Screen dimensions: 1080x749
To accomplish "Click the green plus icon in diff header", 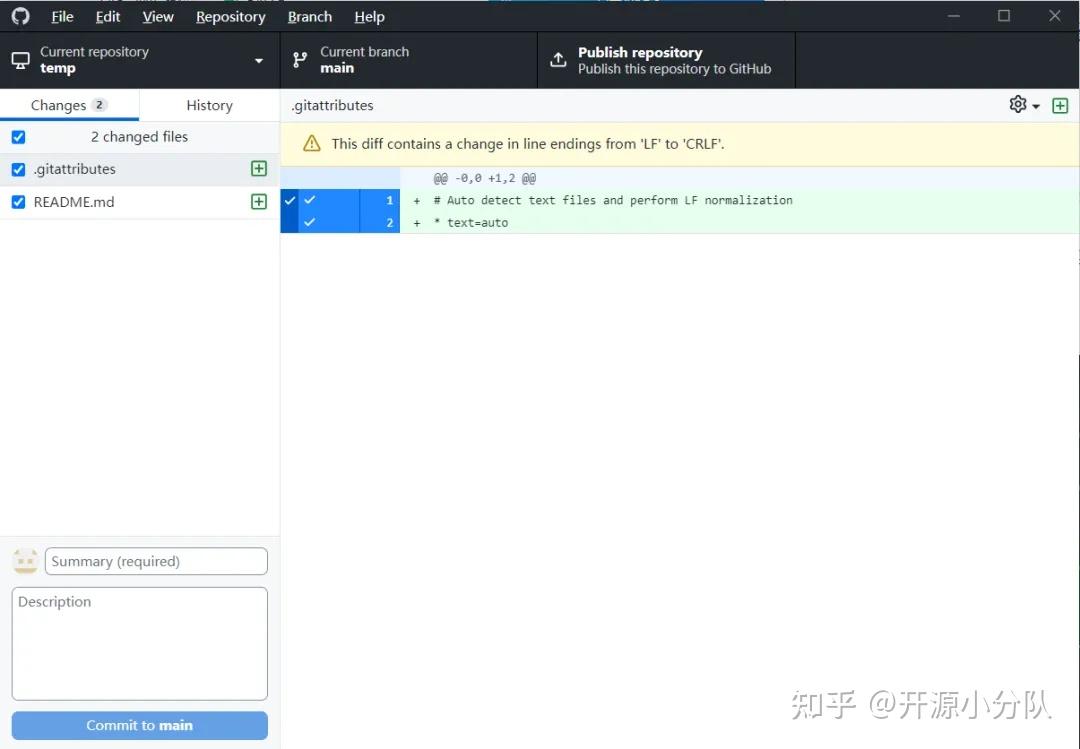I will (1060, 104).
